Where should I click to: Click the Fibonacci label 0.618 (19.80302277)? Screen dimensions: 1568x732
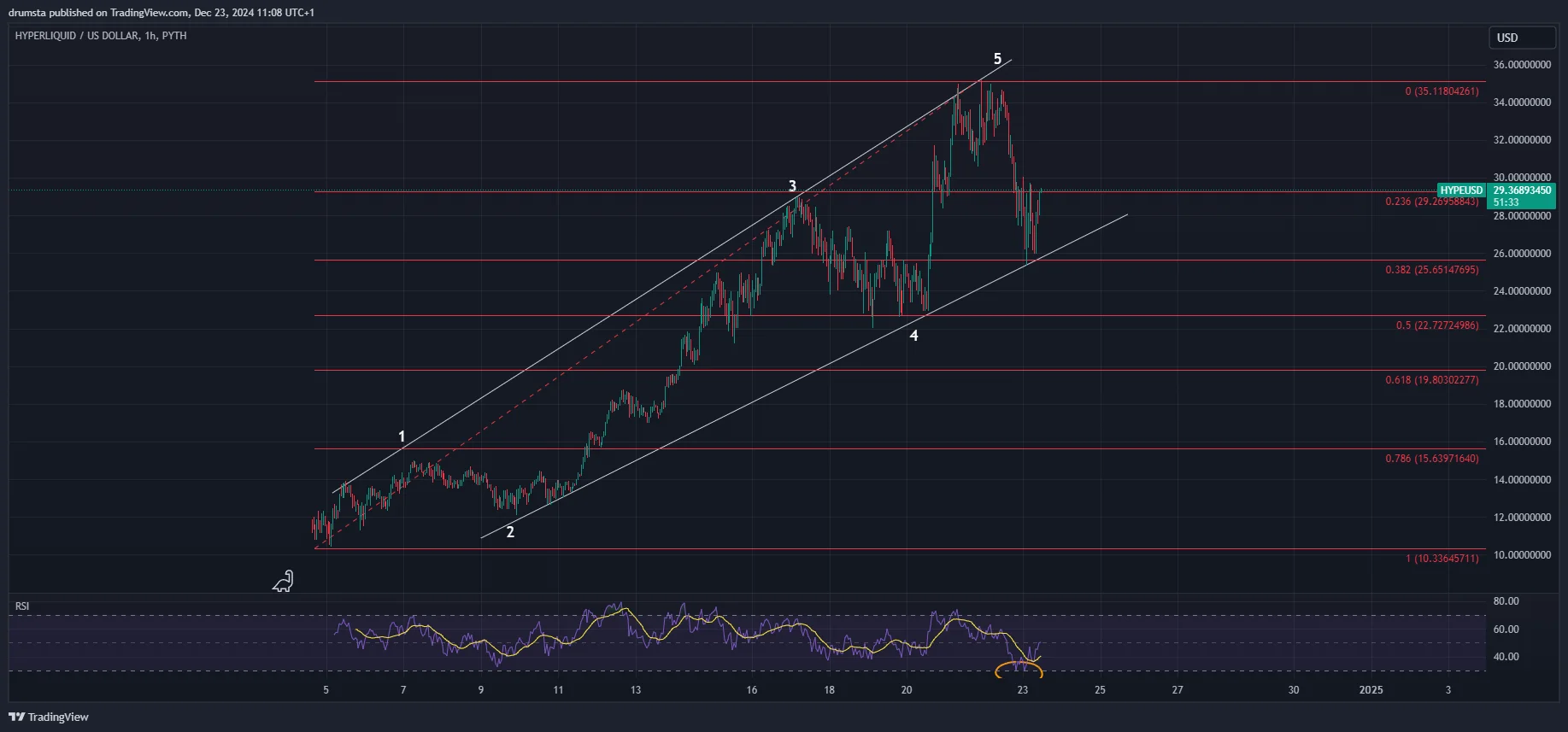click(x=1432, y=380)
